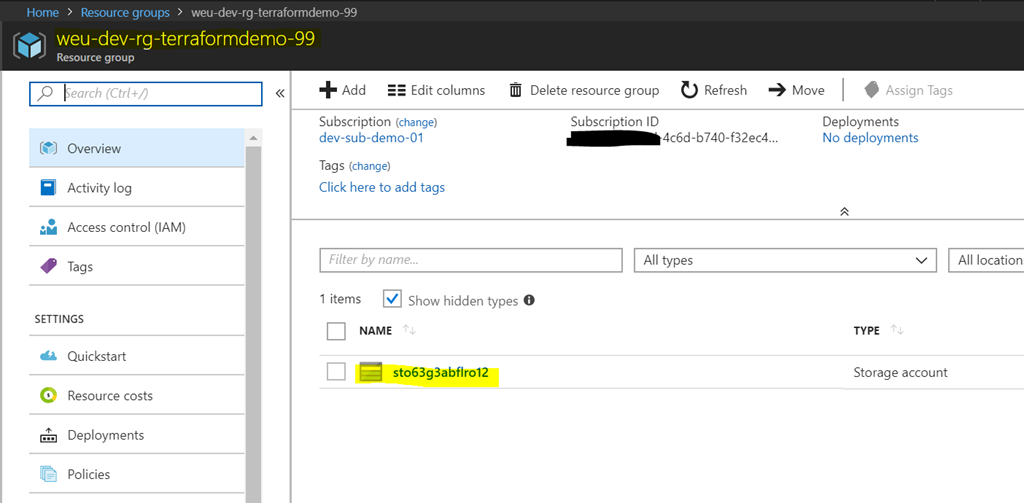Uncheck the Show hidden types checkbox
Image resolution: width=1024 pixels, height=503 pixels.
tap(392, 300)
